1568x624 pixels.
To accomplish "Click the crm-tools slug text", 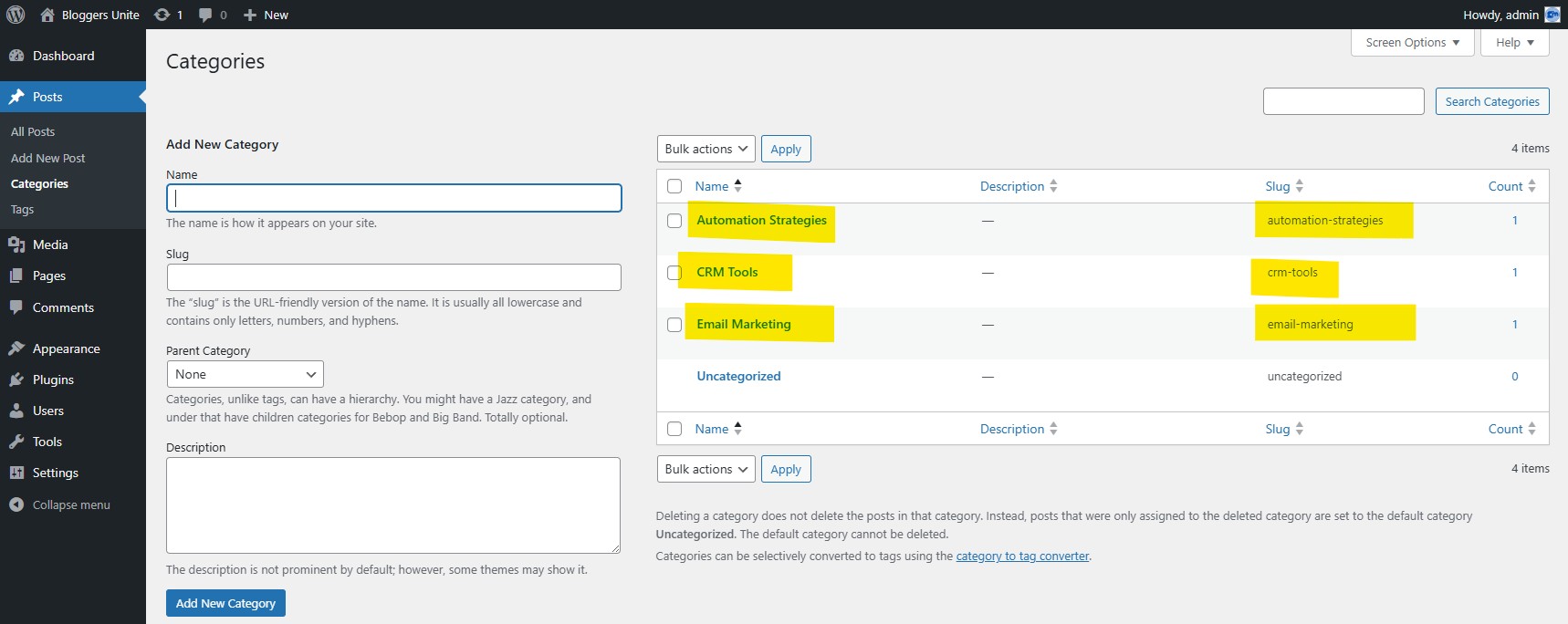I will click(x=1292, y=272).
